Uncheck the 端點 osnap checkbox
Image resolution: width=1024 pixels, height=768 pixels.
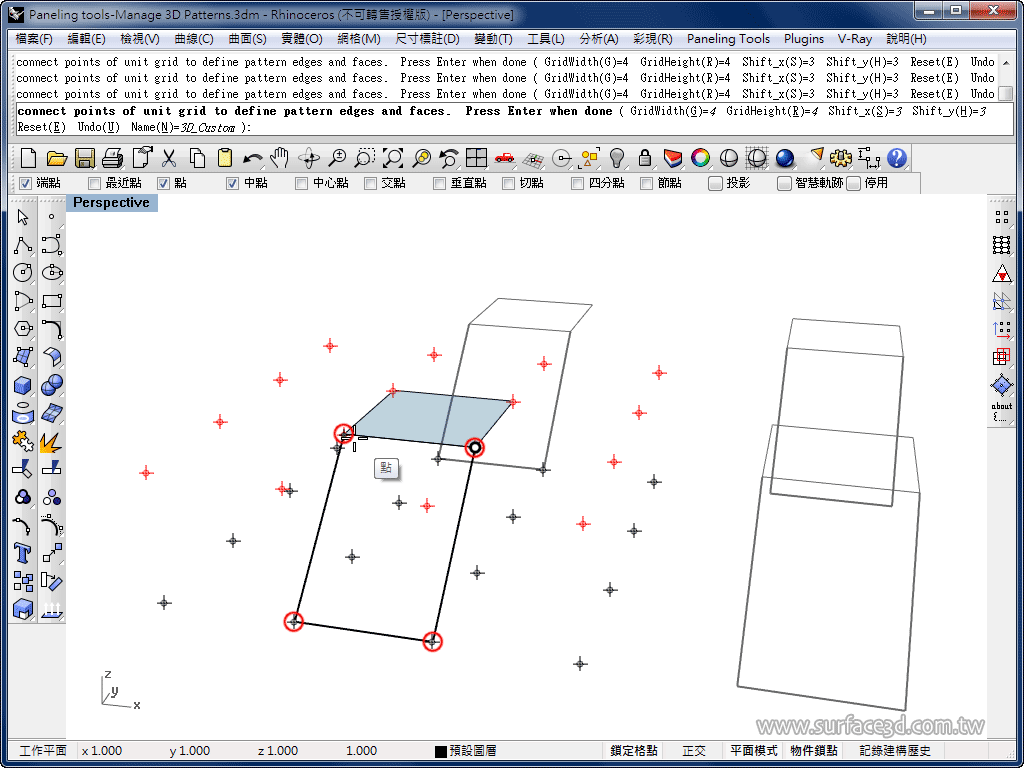click(x=25, y=184)
